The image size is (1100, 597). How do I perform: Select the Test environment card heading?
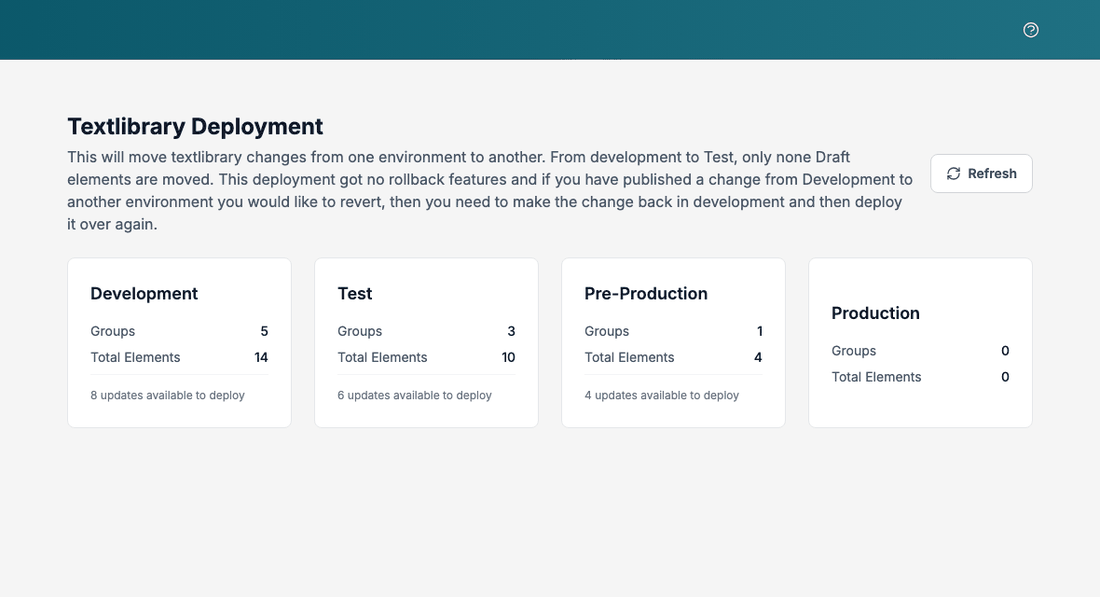click(x=355, y=293)
